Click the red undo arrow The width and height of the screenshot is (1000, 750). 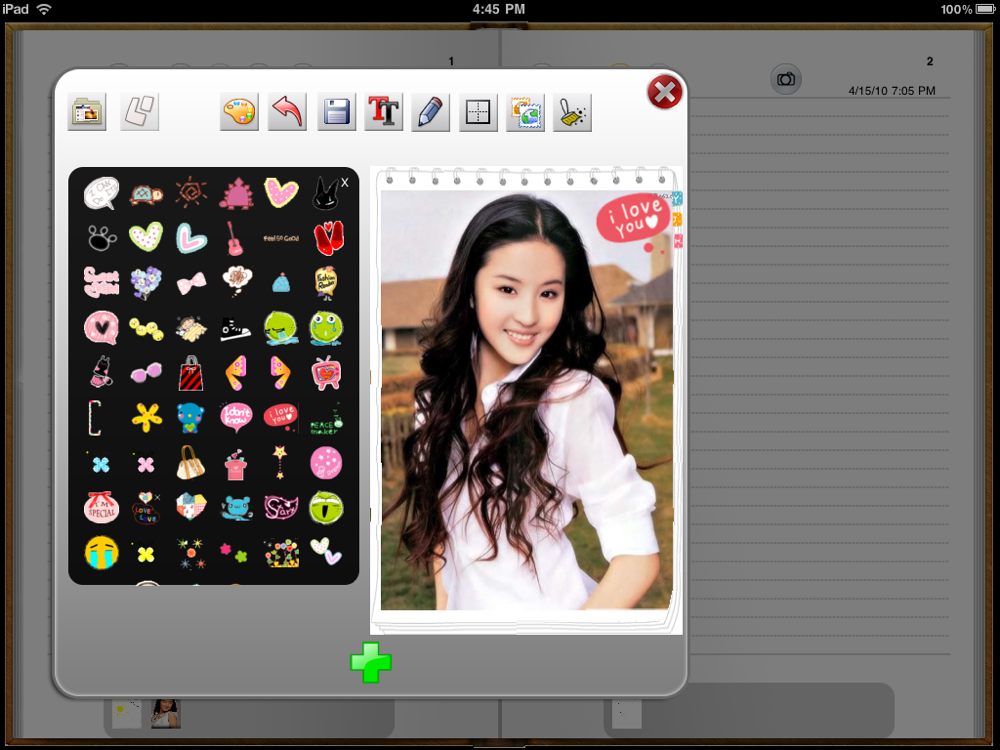pos(287,112)
